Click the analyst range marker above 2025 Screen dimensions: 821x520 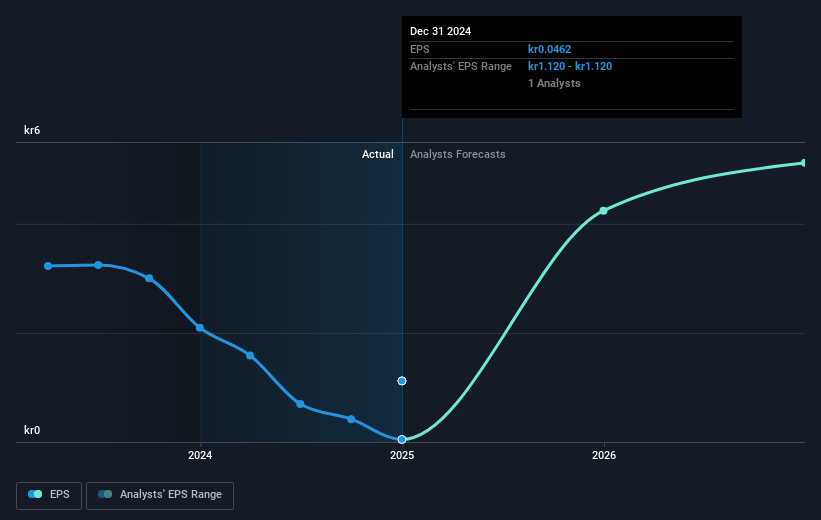tap(402, 381)
